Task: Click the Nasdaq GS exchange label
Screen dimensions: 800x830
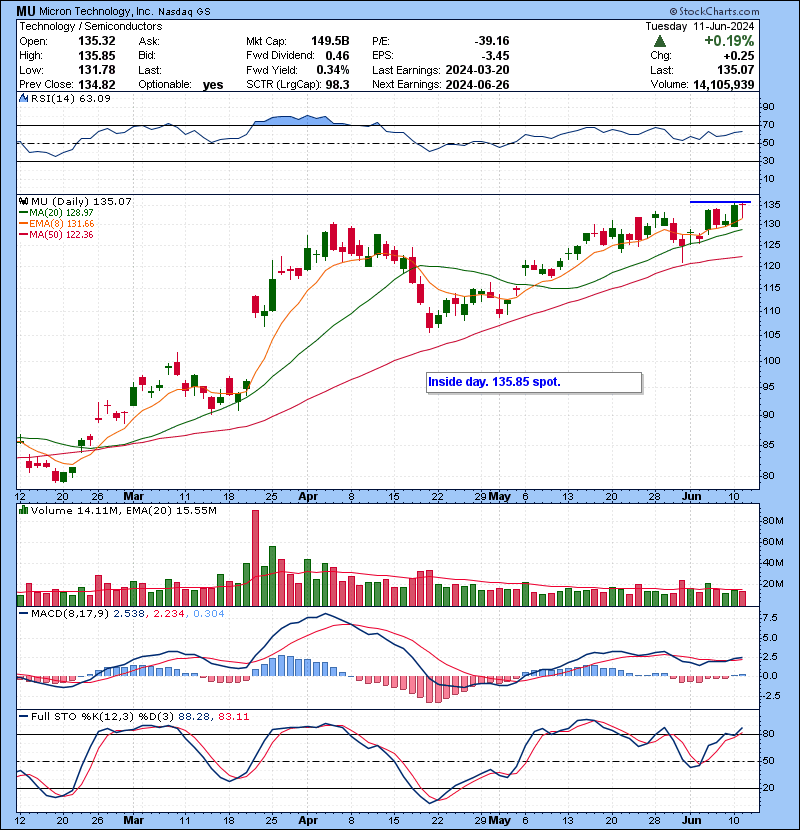Action: coord(184,12)
